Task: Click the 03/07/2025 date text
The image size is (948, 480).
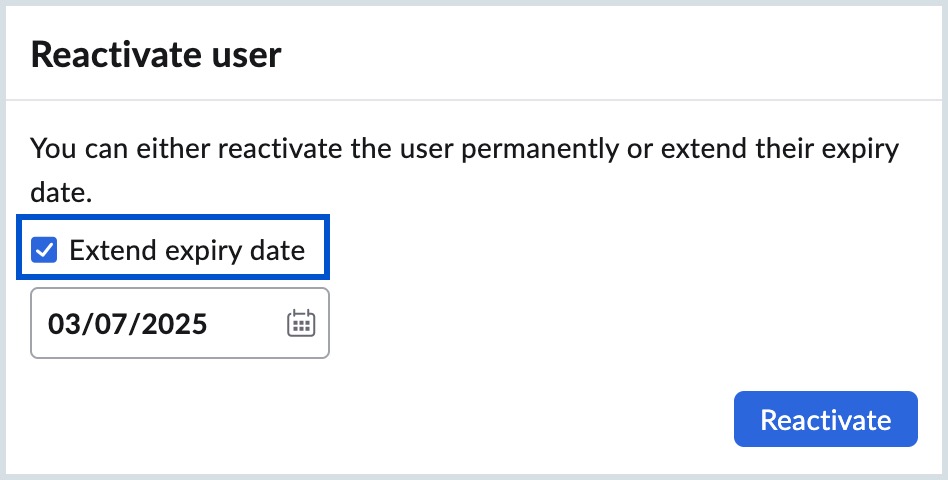Action: [128, 324]
